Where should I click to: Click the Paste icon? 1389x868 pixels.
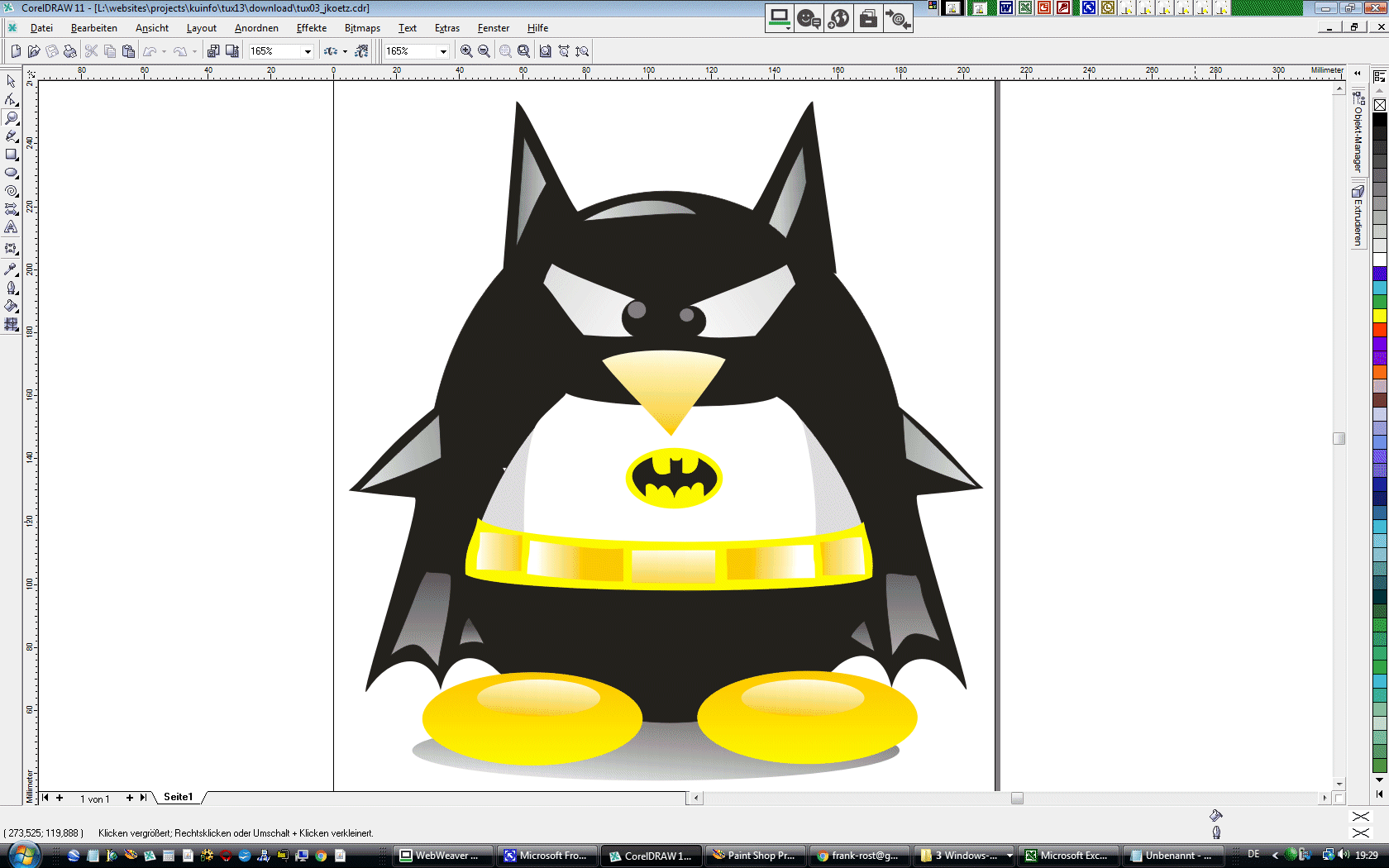point(128,51)
